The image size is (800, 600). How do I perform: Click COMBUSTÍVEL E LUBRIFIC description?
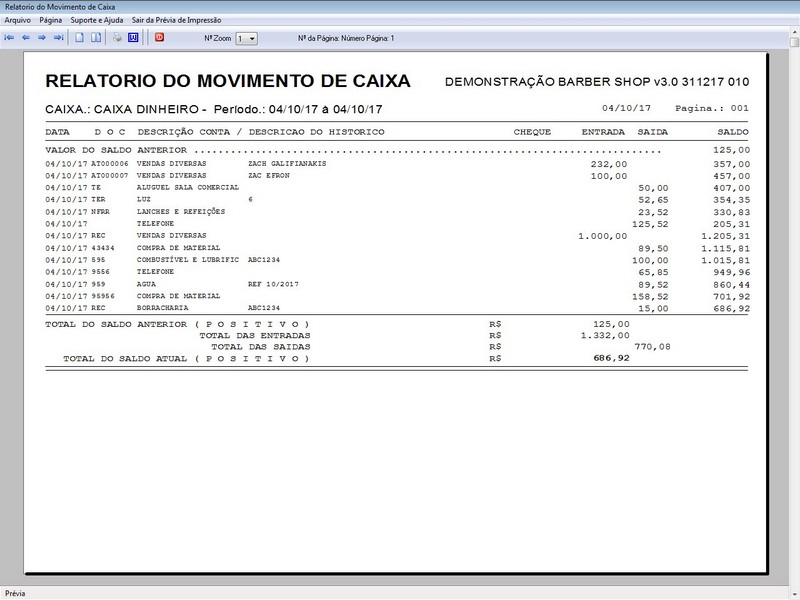click(x=188, y=260)
